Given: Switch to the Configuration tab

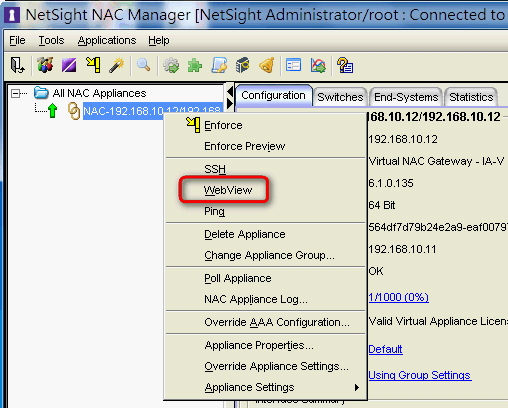Looking at the screenshot, I should coord(273,95).
